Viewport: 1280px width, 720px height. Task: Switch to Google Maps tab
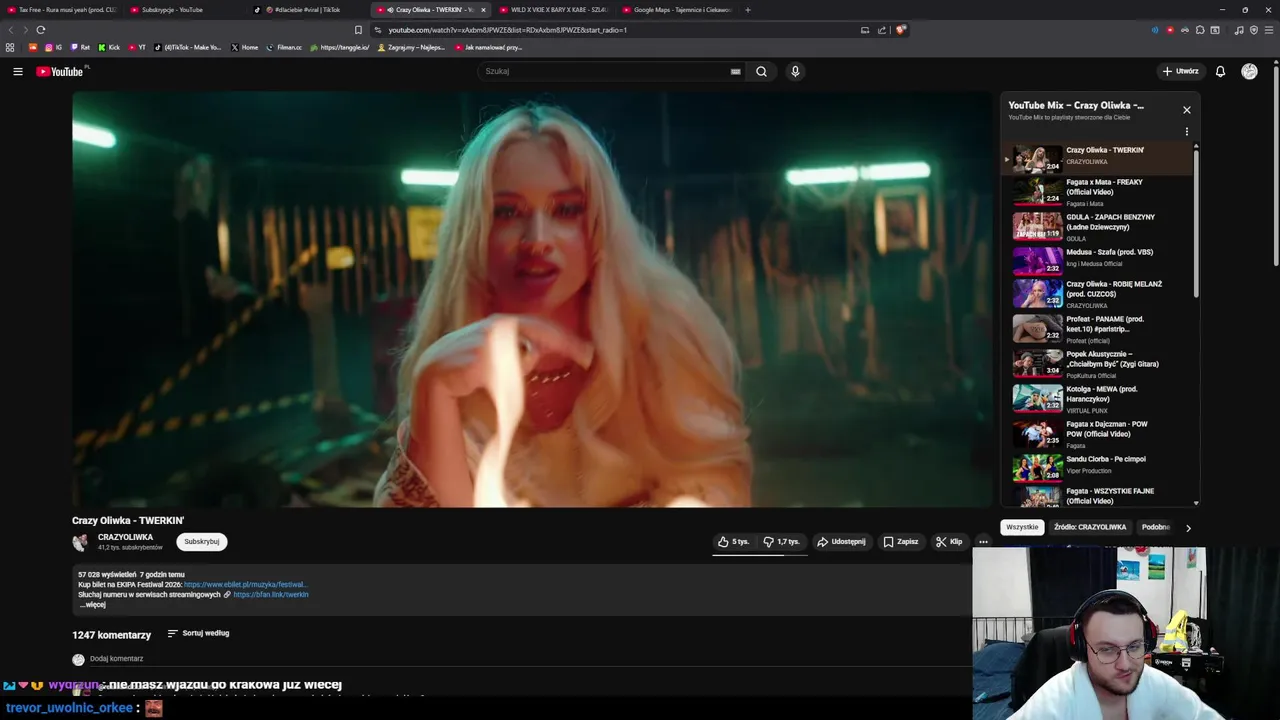tap(678, 10)
